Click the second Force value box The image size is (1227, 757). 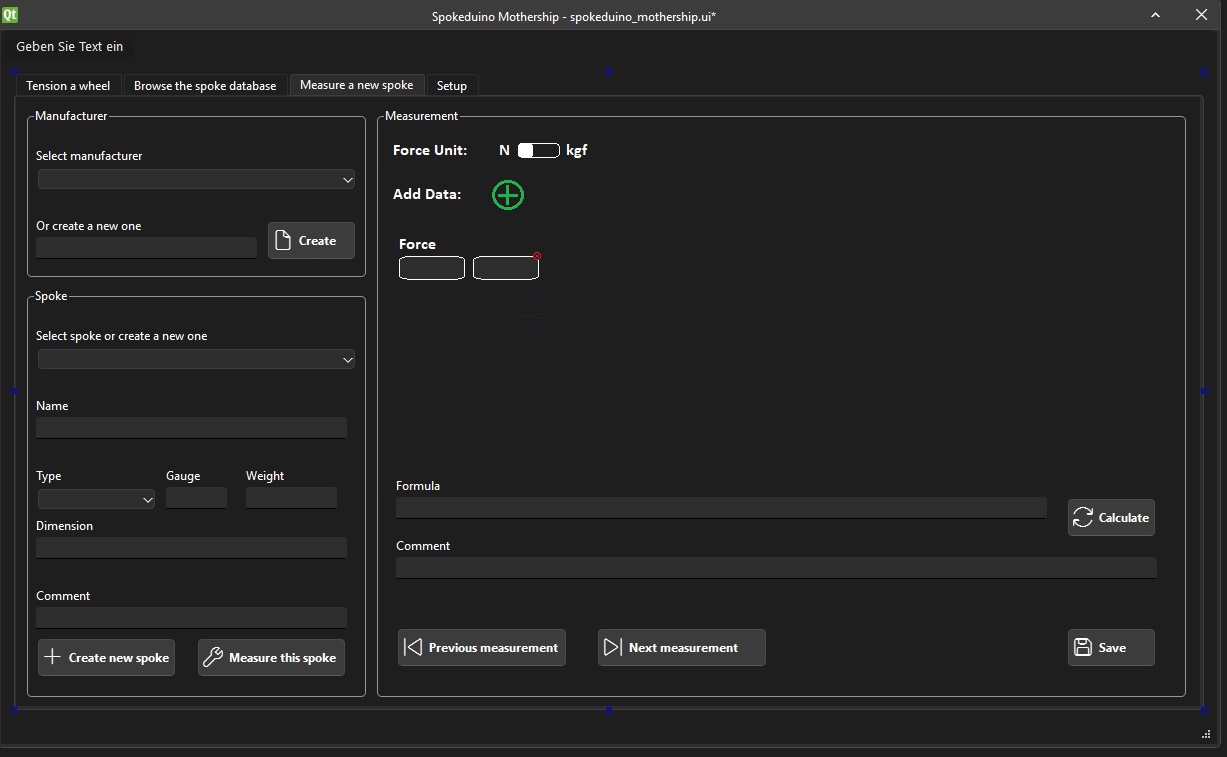click(x=506, y=268)
